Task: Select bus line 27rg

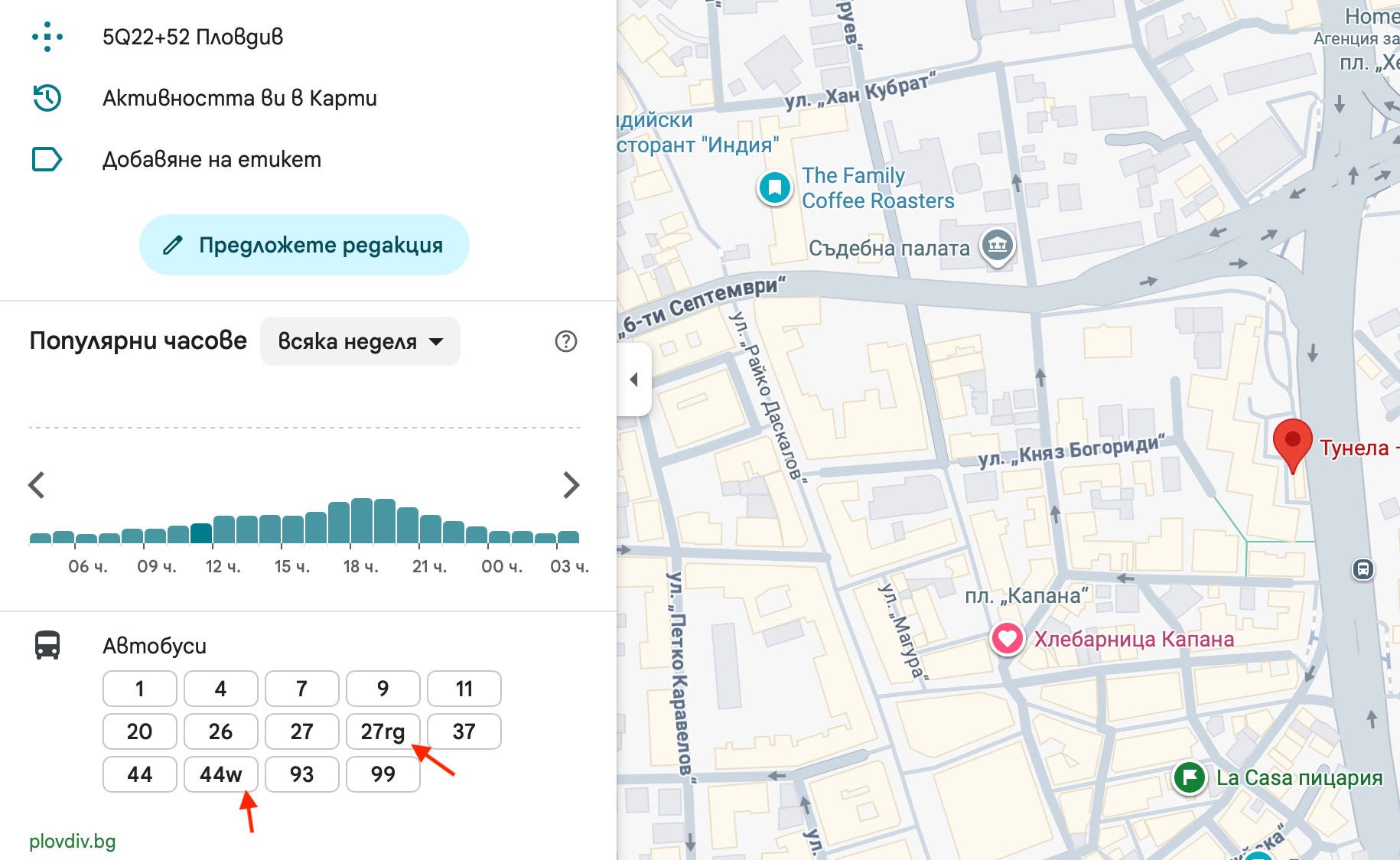Action: click(383, 731)
